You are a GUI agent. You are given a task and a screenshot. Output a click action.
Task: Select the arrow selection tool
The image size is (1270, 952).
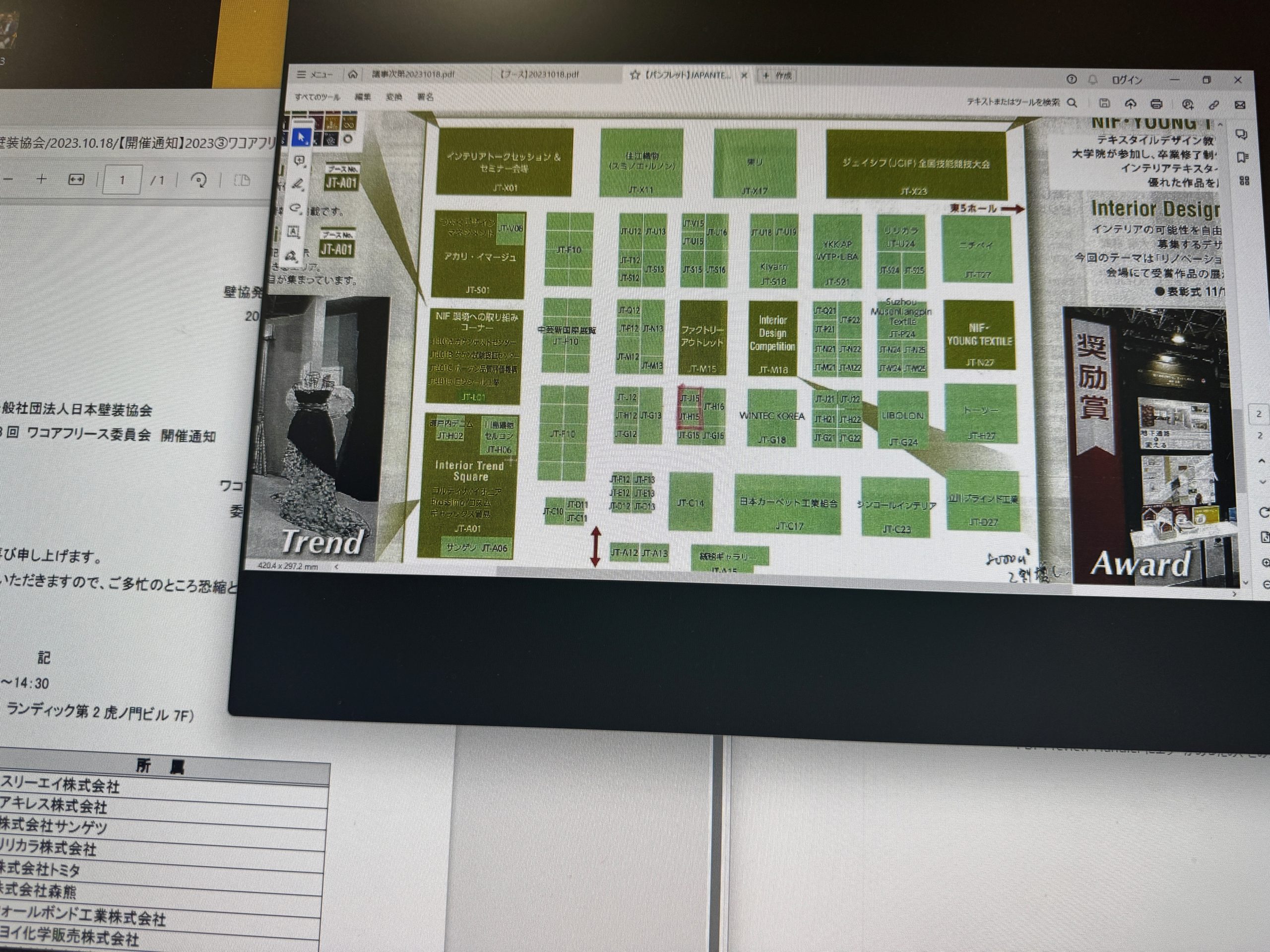coord(301,138)
